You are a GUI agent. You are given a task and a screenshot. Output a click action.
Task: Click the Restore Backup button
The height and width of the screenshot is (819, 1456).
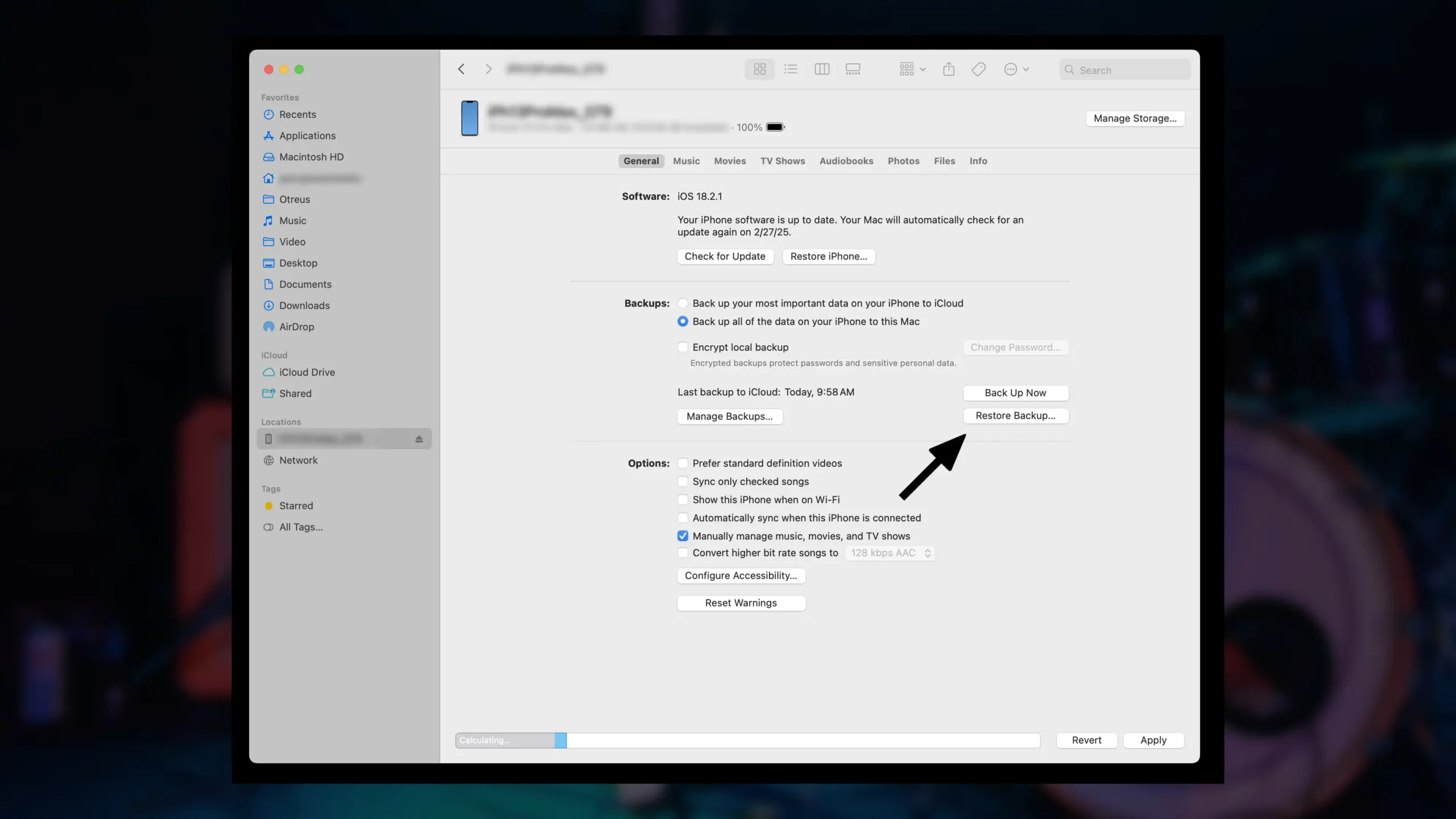click(x=1015, y=416)
